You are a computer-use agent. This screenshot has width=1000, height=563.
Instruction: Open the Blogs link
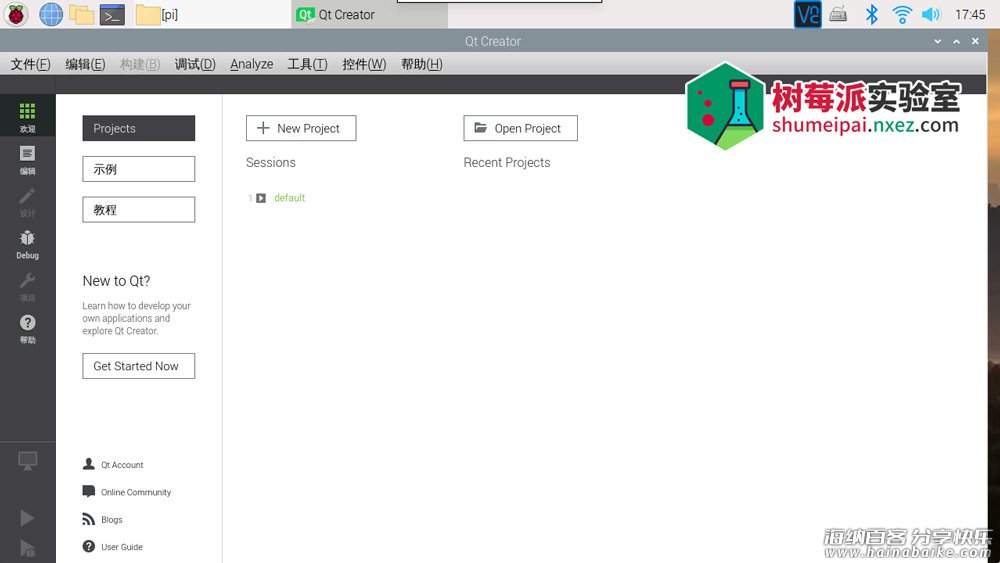pos(112,520)
